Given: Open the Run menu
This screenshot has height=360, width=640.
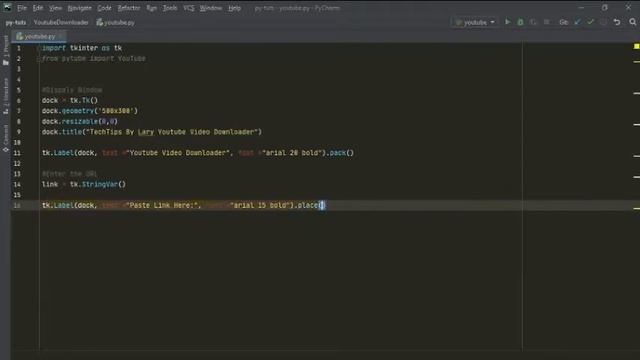Looking at the screenshot, I should 151,8.
